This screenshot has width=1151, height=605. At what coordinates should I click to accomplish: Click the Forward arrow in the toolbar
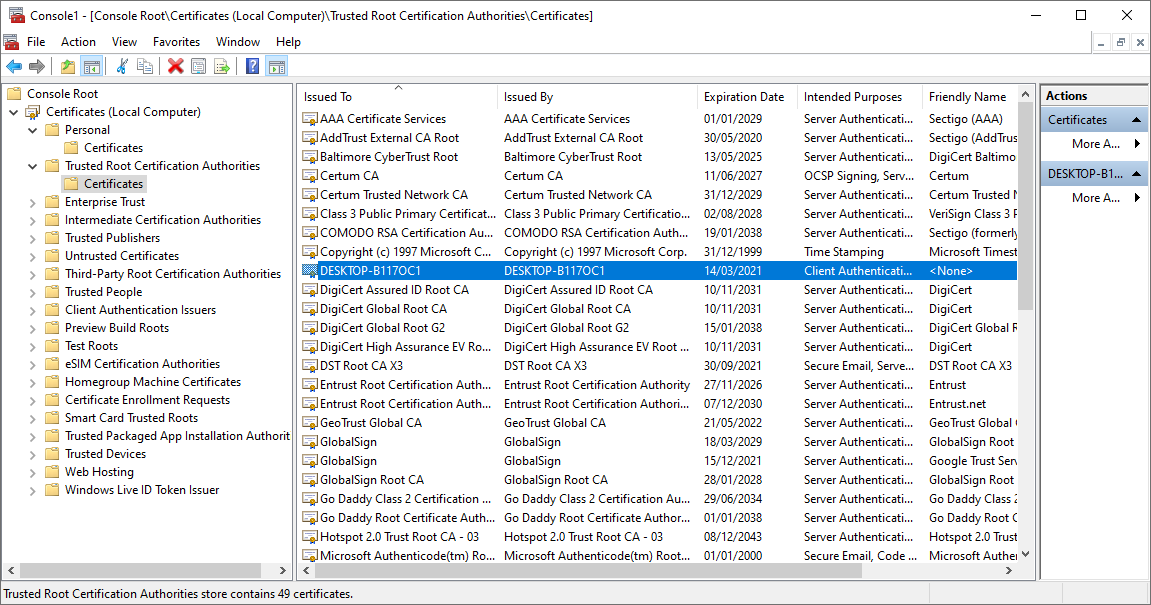(x=37, y=67)
